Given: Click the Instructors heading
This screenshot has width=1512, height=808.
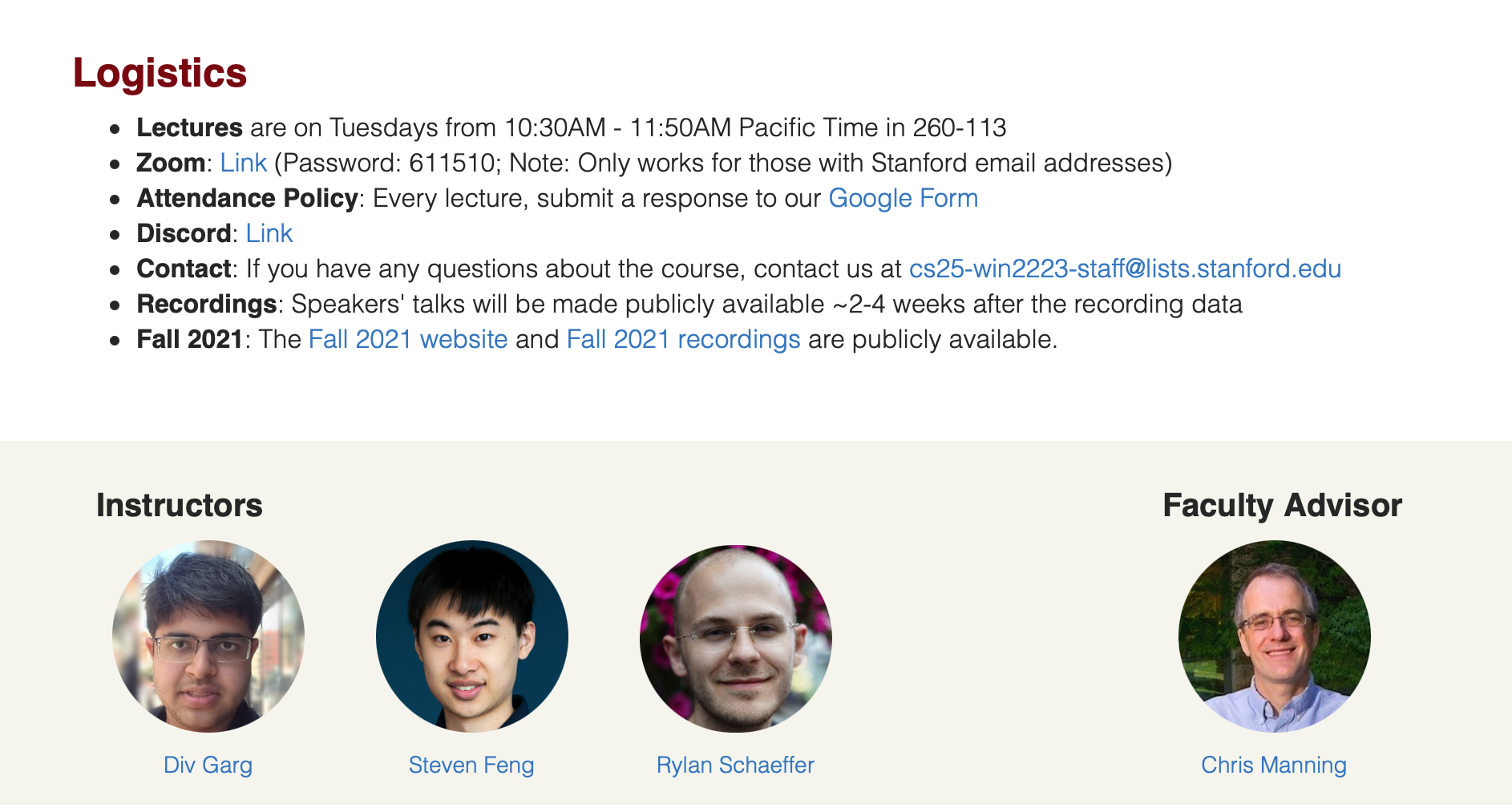Looking at the screenshot, I should [180, 506].
